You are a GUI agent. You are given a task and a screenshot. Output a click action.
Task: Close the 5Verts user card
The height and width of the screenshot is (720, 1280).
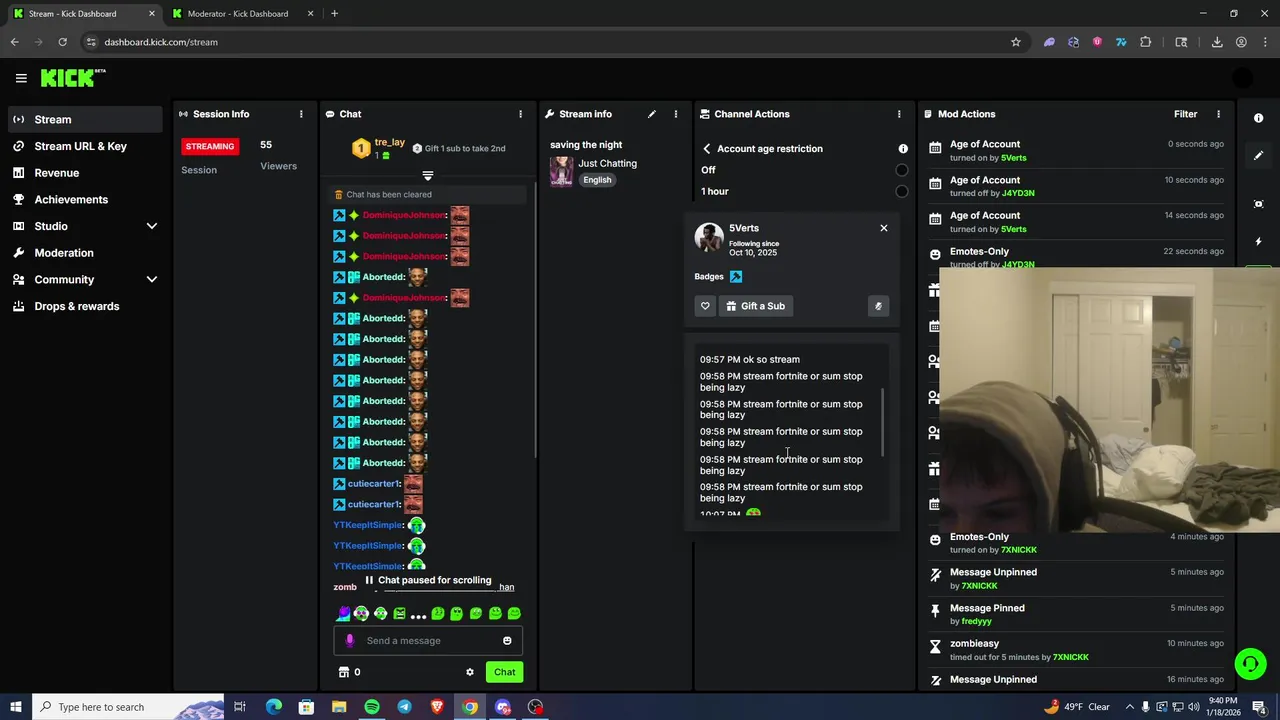884,228
